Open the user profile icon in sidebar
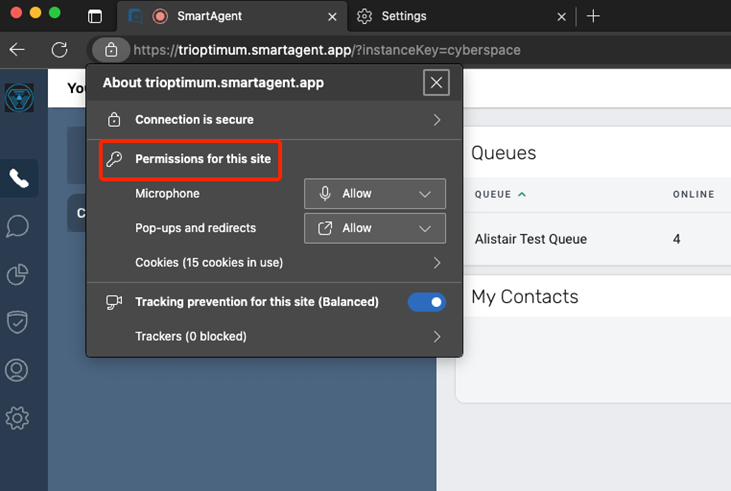The image size is (731, 491). (x=18, y=370)
